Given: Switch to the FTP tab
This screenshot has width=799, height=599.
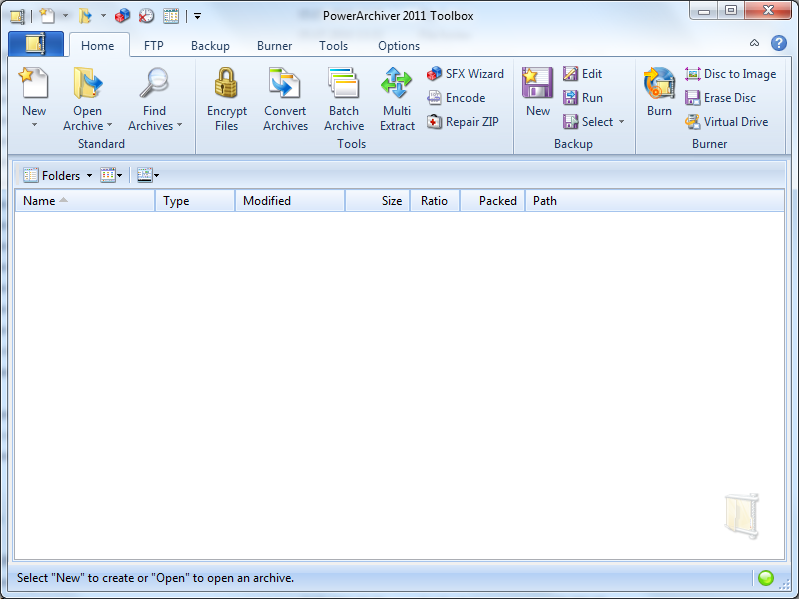Looking at the screenshot, I should (x=153, y=46).
